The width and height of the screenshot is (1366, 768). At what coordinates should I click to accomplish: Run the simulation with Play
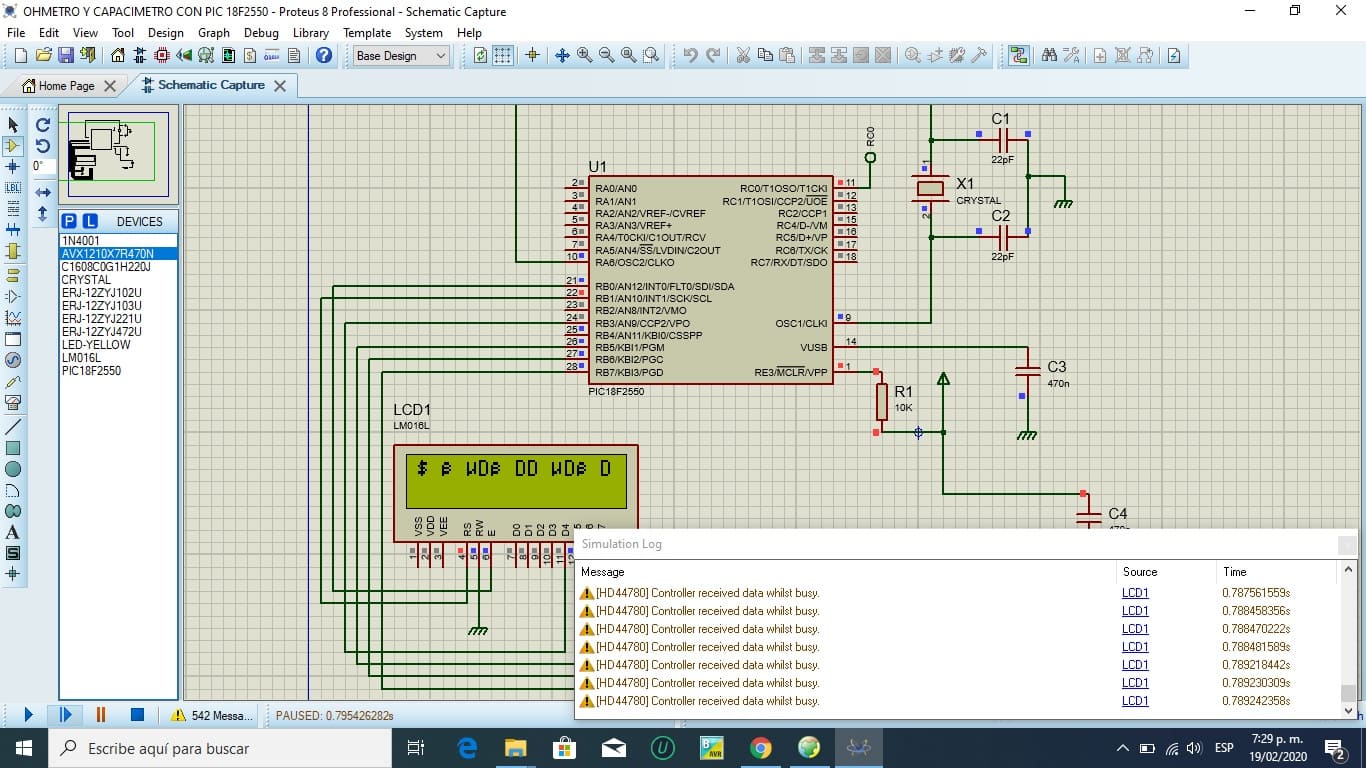[x=28, y=715]
